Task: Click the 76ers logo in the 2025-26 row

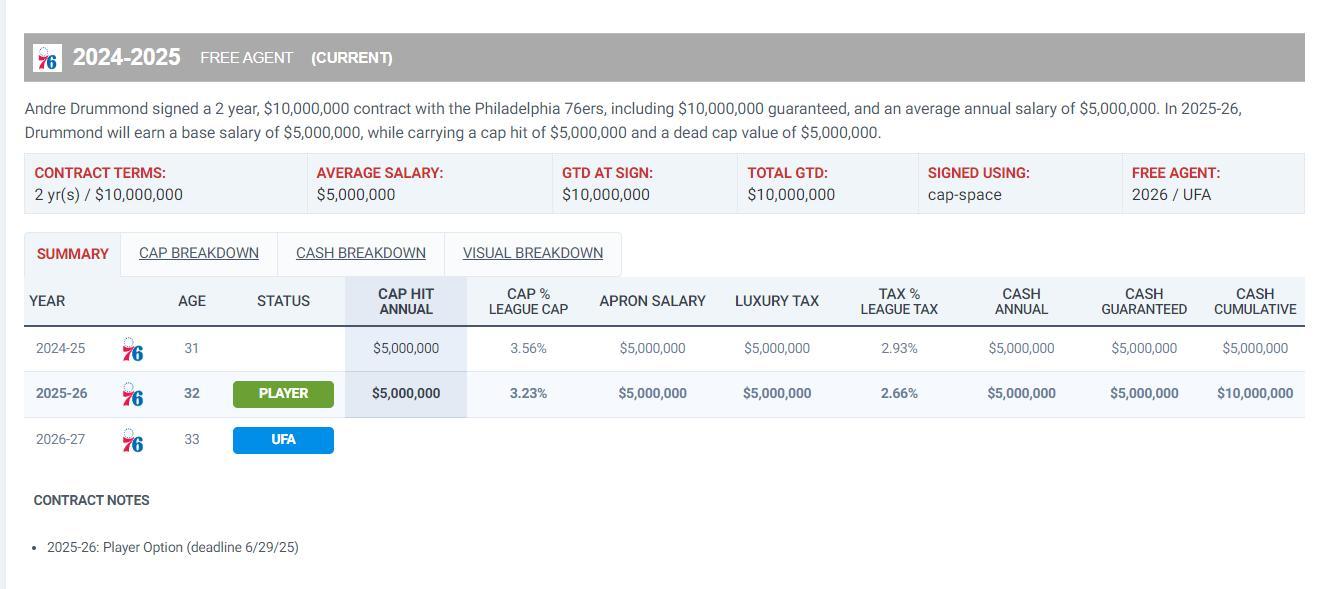Action: [x=132, y=395]
